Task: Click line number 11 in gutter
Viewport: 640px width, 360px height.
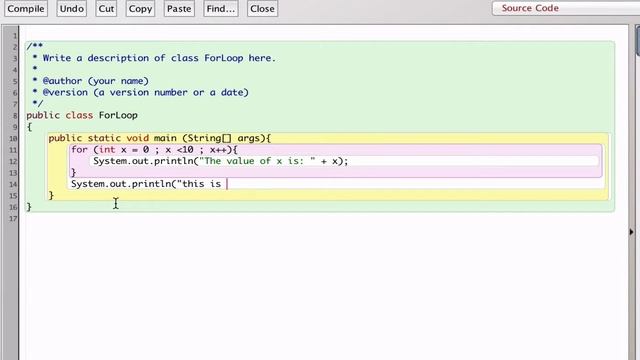Action: 13,150
